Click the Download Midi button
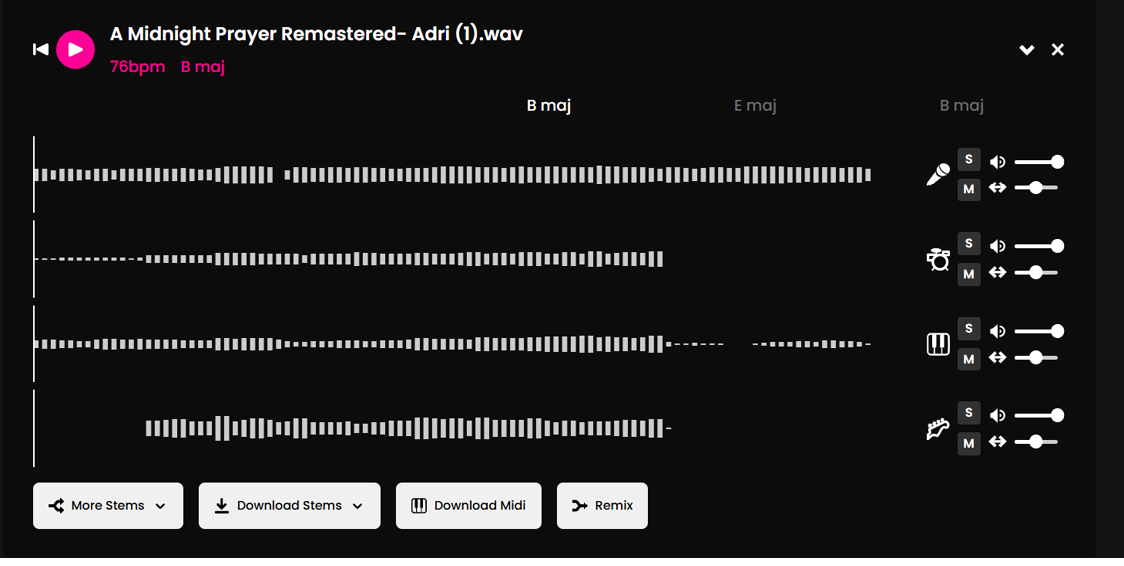Image resolution: width=1124 pixels, height=566 pixels. 468,506
